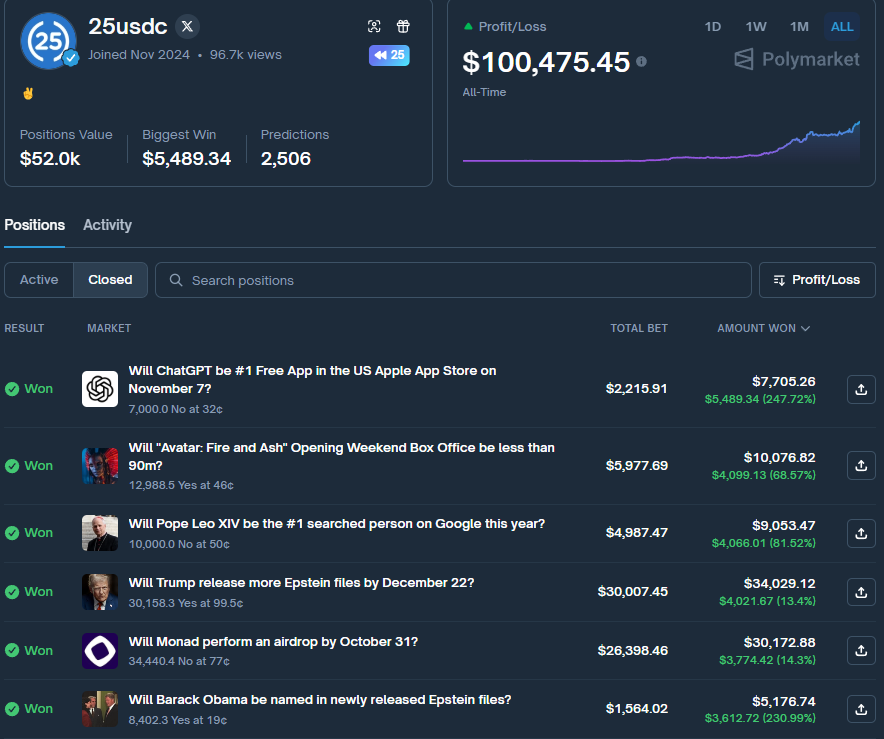Image resolution: width=884 pixels, height=739 pixels.
Task: Click the Joined Nov 2024 text
Action: [139, 55]
